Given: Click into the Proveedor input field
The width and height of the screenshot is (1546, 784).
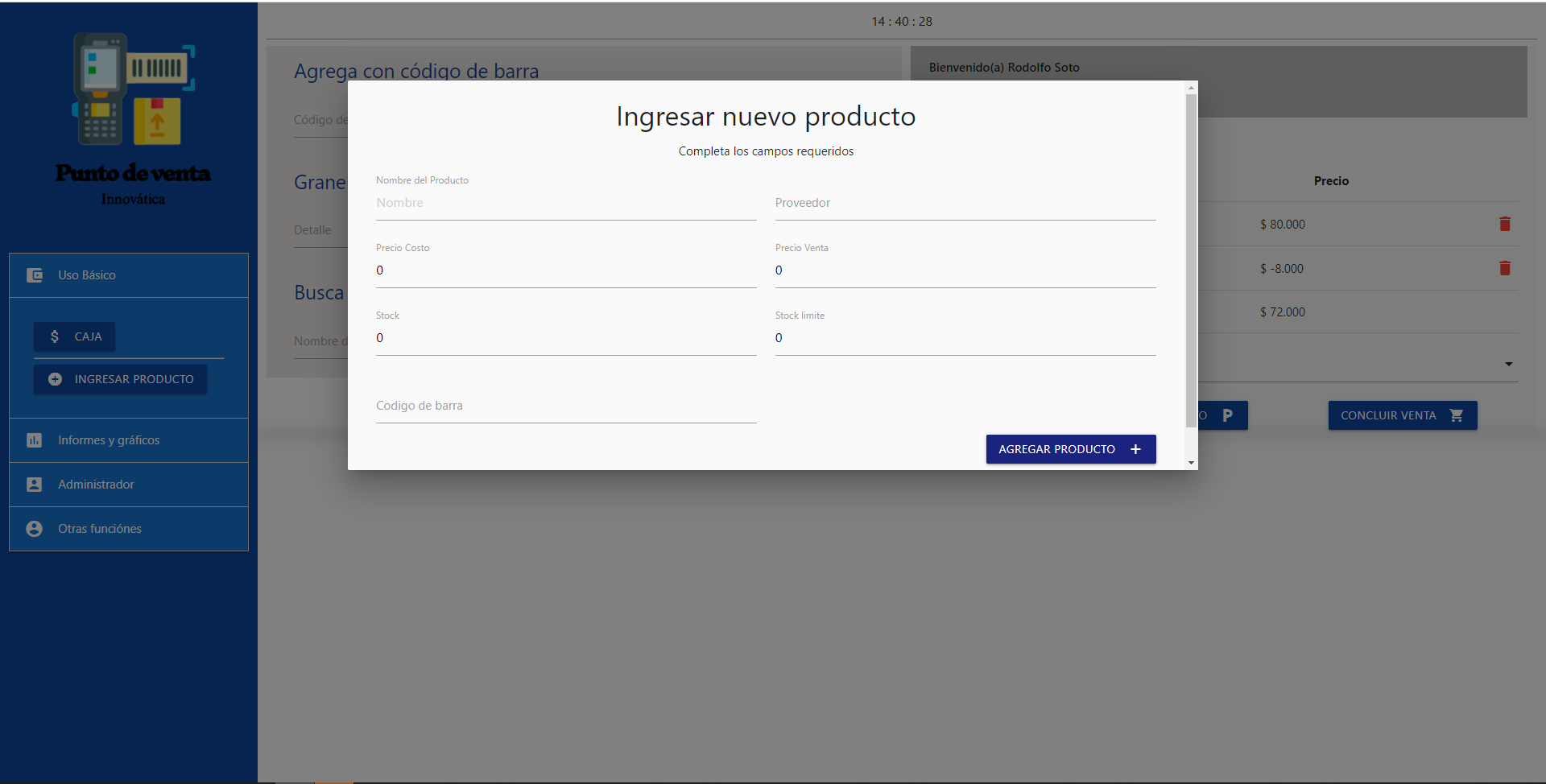Looking at the screenshot, I should coord(965,203).
